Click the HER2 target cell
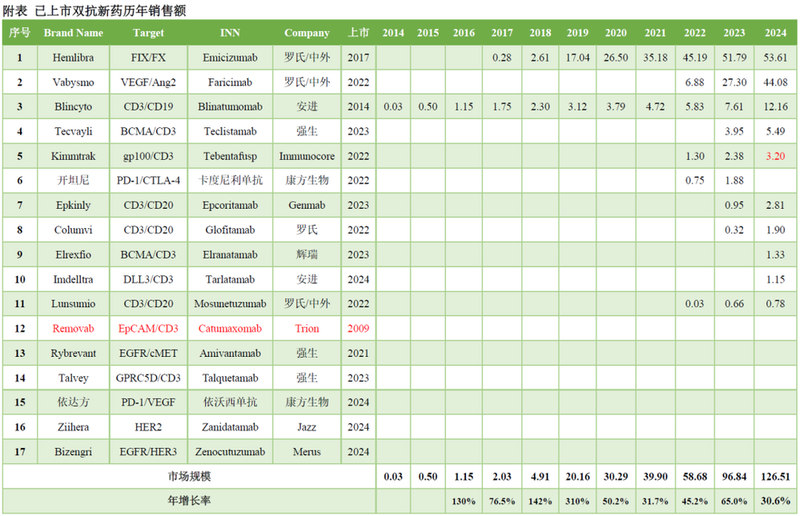This screenshot has width=800, height=516. point(148,427)
